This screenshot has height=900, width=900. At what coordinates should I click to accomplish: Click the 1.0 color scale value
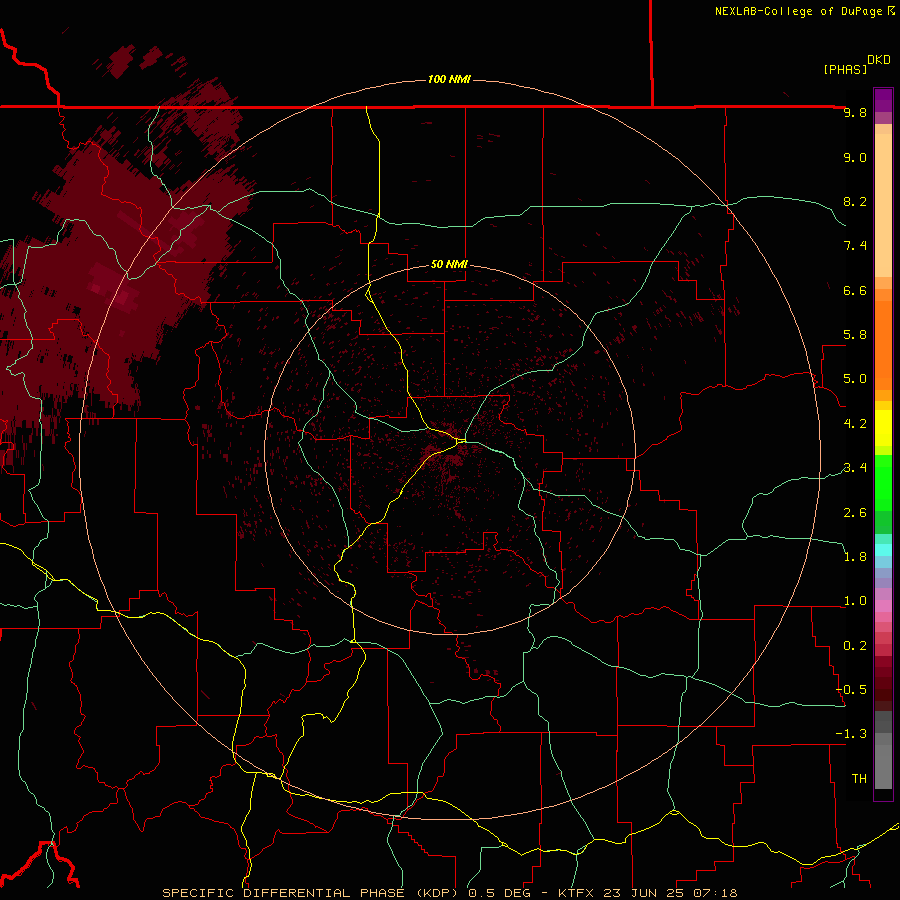[x=855, y=601]
